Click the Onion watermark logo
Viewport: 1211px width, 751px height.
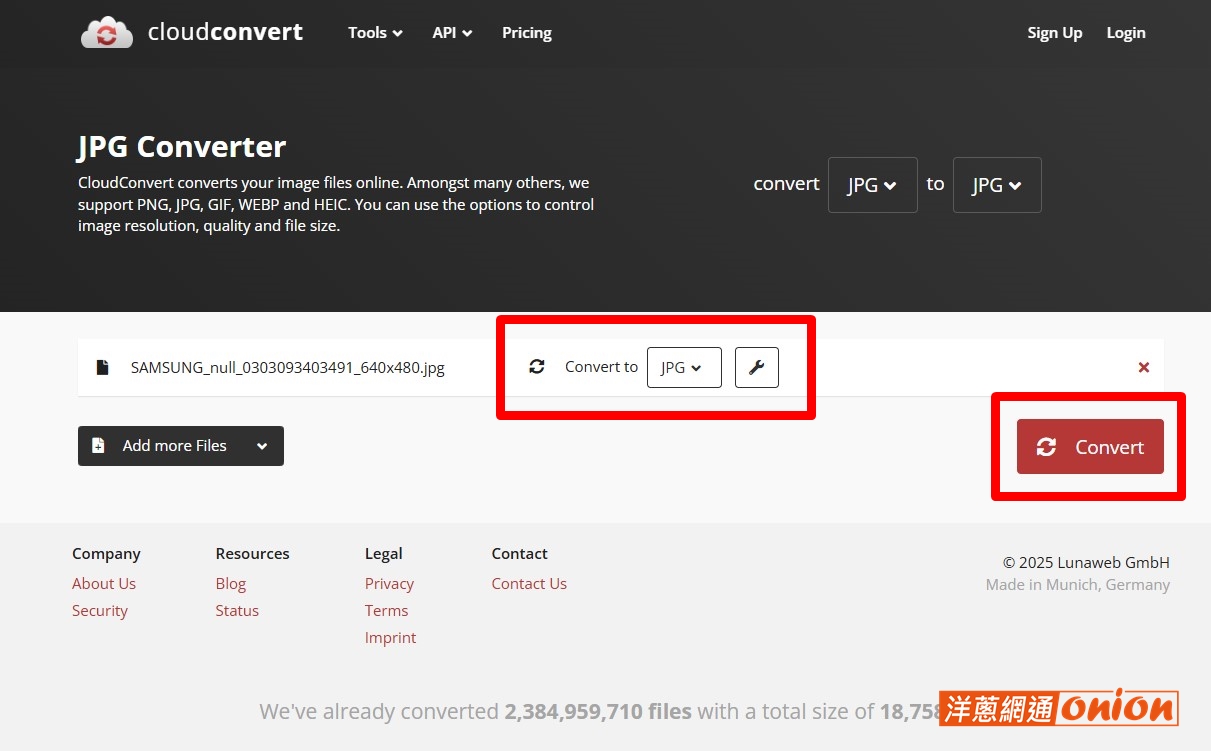[1059, 708]
